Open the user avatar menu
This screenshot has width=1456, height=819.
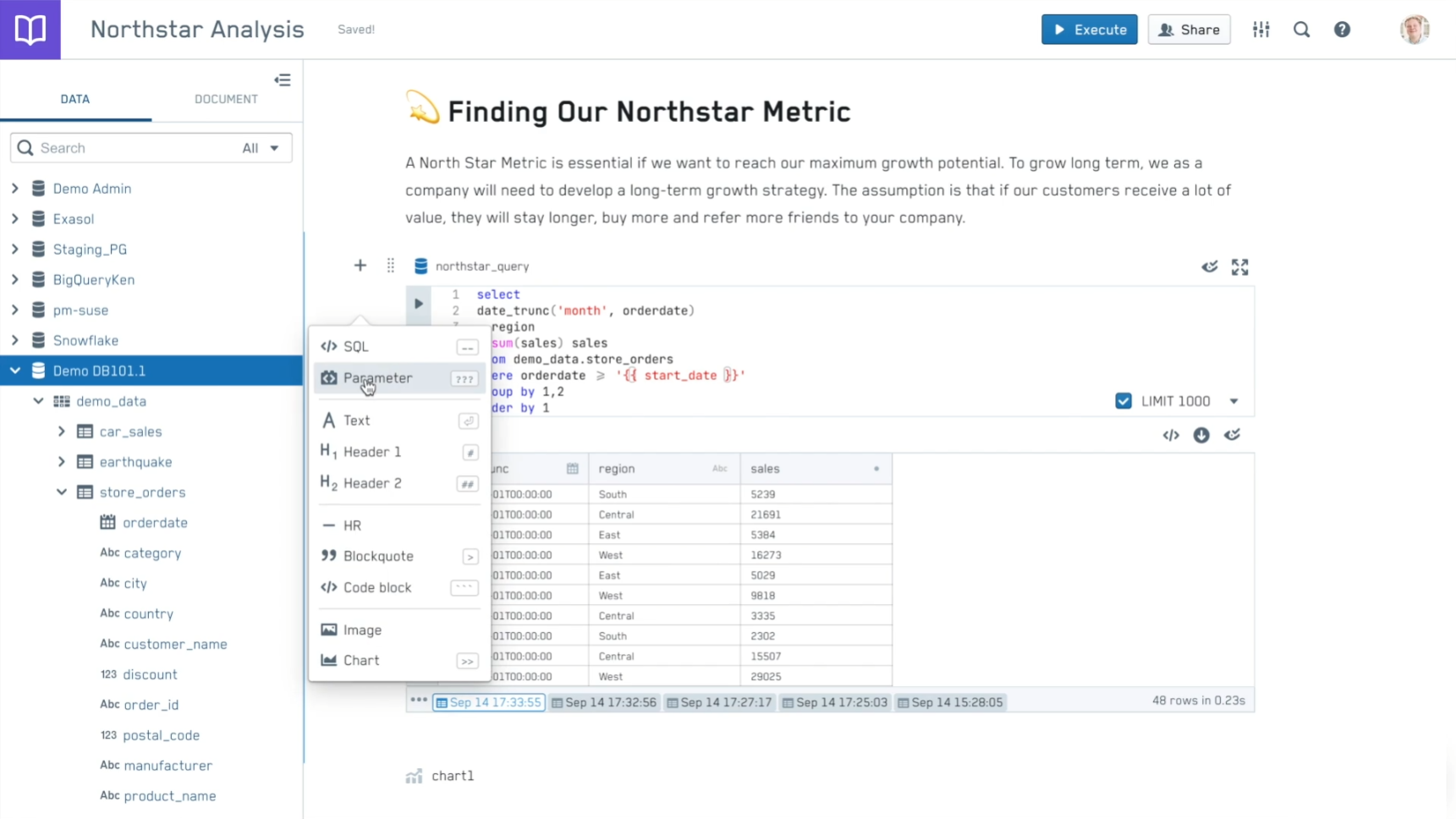point(1415,30)
